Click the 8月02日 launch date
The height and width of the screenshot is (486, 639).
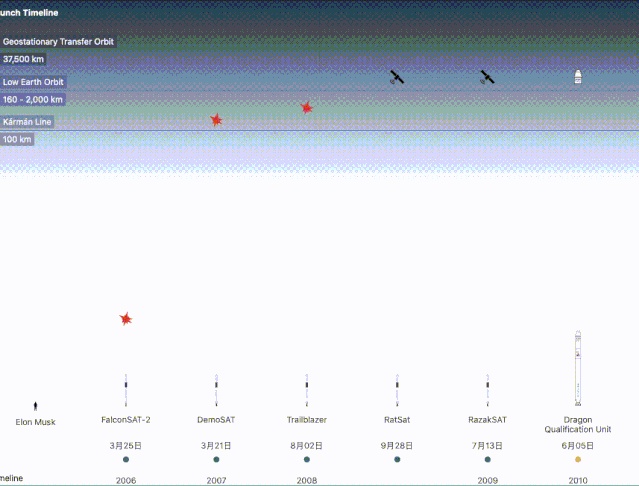306,446
